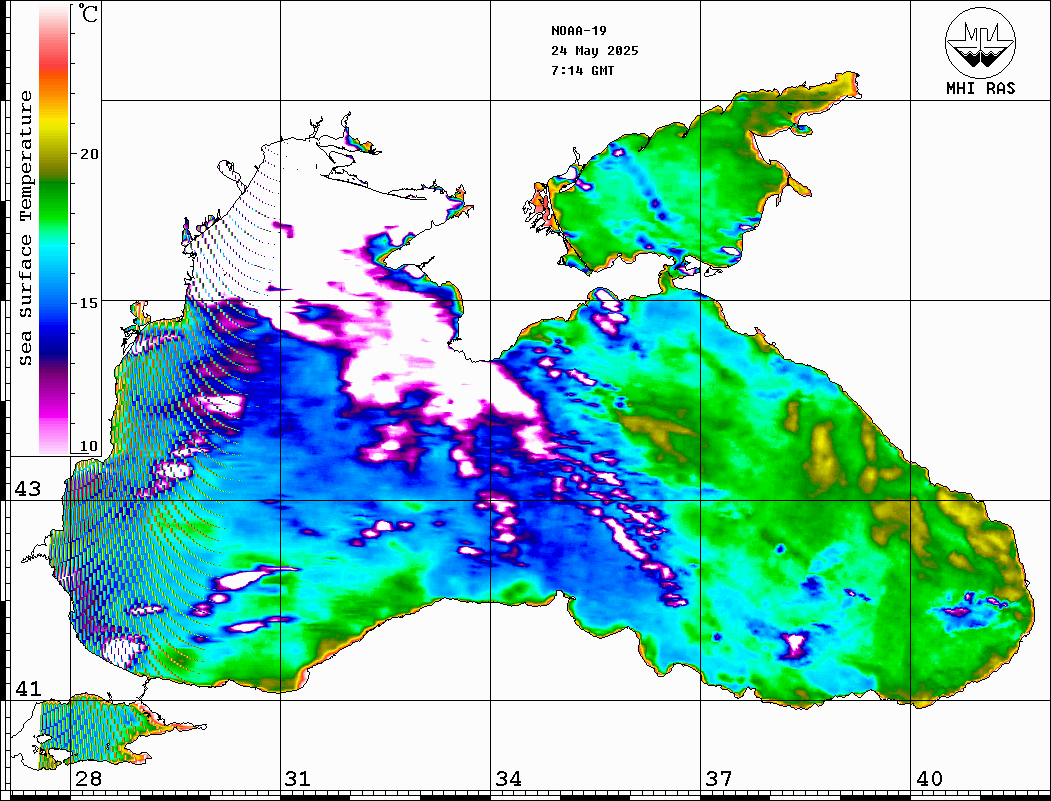Click the '7:14 GMT' time text
This screenshot has width=1051, height=801.
582,70
